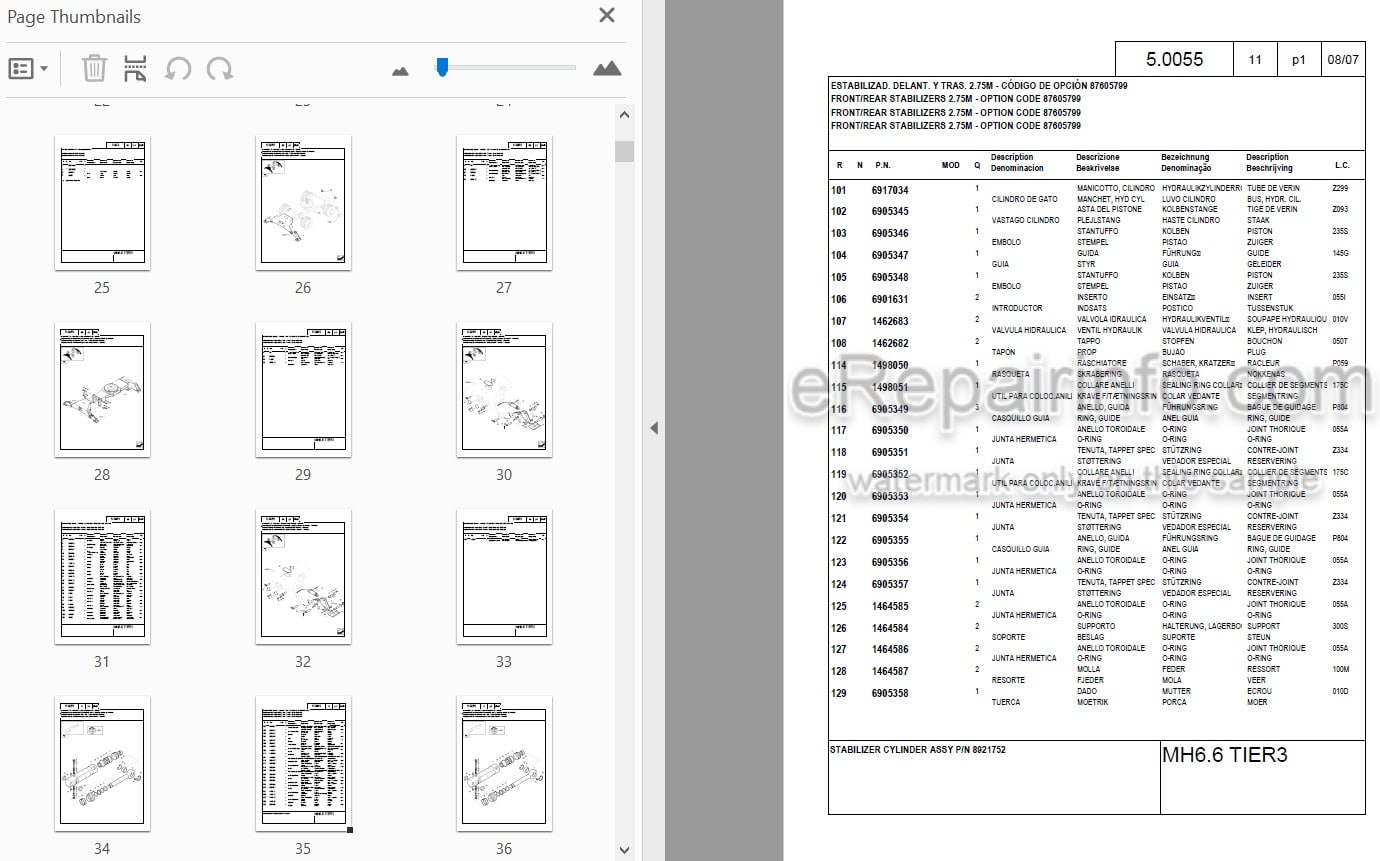The image size is (1380, 861).
Task: Click part number 6905348
Action: pyautogui.click(x=890, y=278)
